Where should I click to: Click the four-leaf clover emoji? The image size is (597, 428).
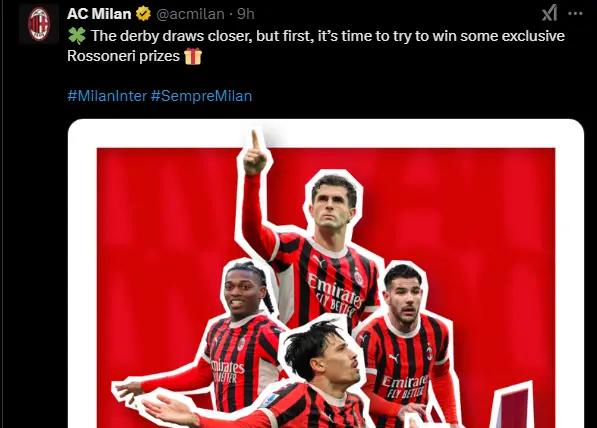[x=77, y=36]
